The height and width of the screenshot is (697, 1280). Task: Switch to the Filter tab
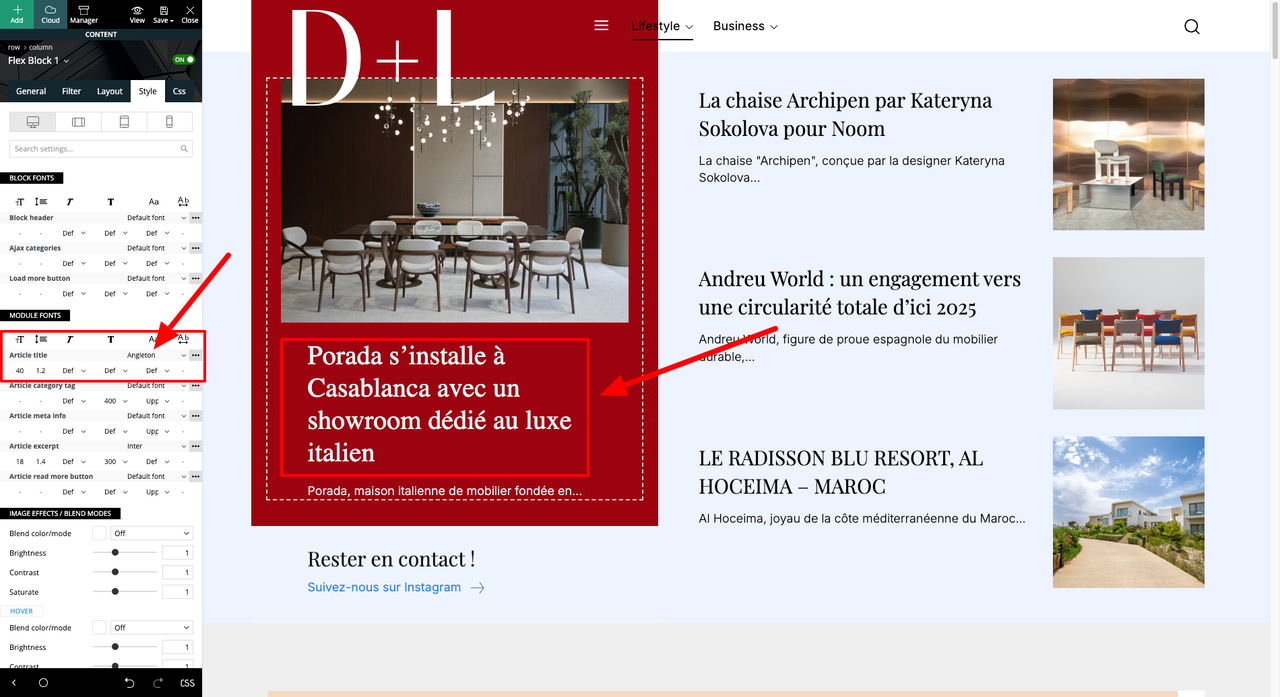(x=72, y=91)
